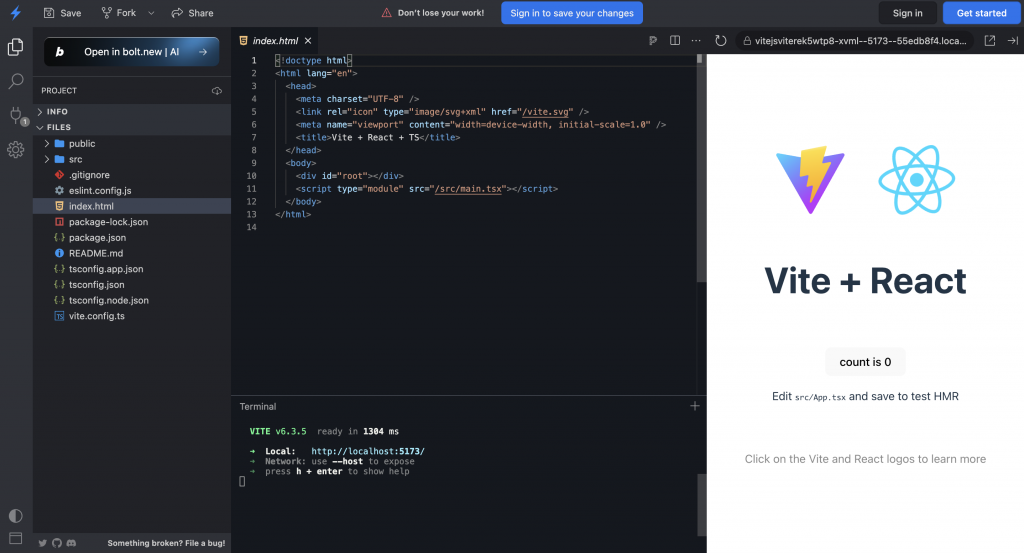Click the terminal vertical scrollbar
This screenshot has width=1024, height=553.
coord(701,505)
